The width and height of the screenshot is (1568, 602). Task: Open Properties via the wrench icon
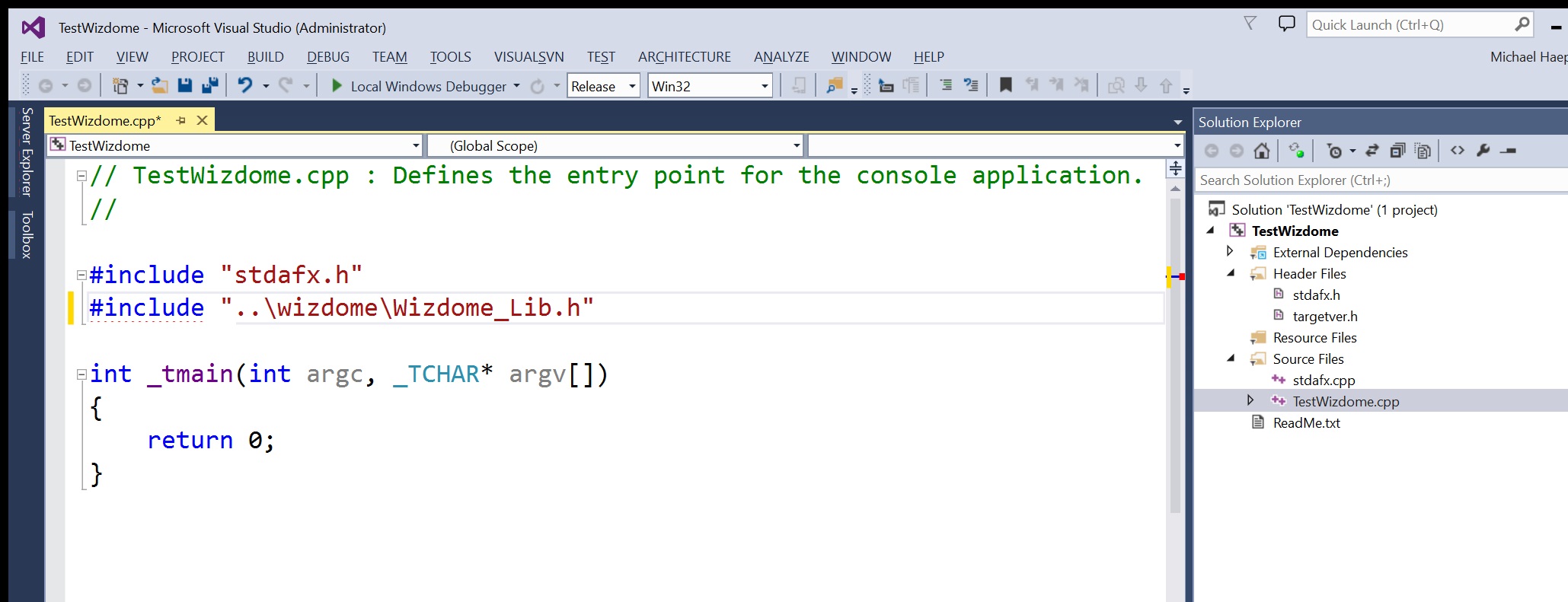(x=1483, y=151)
